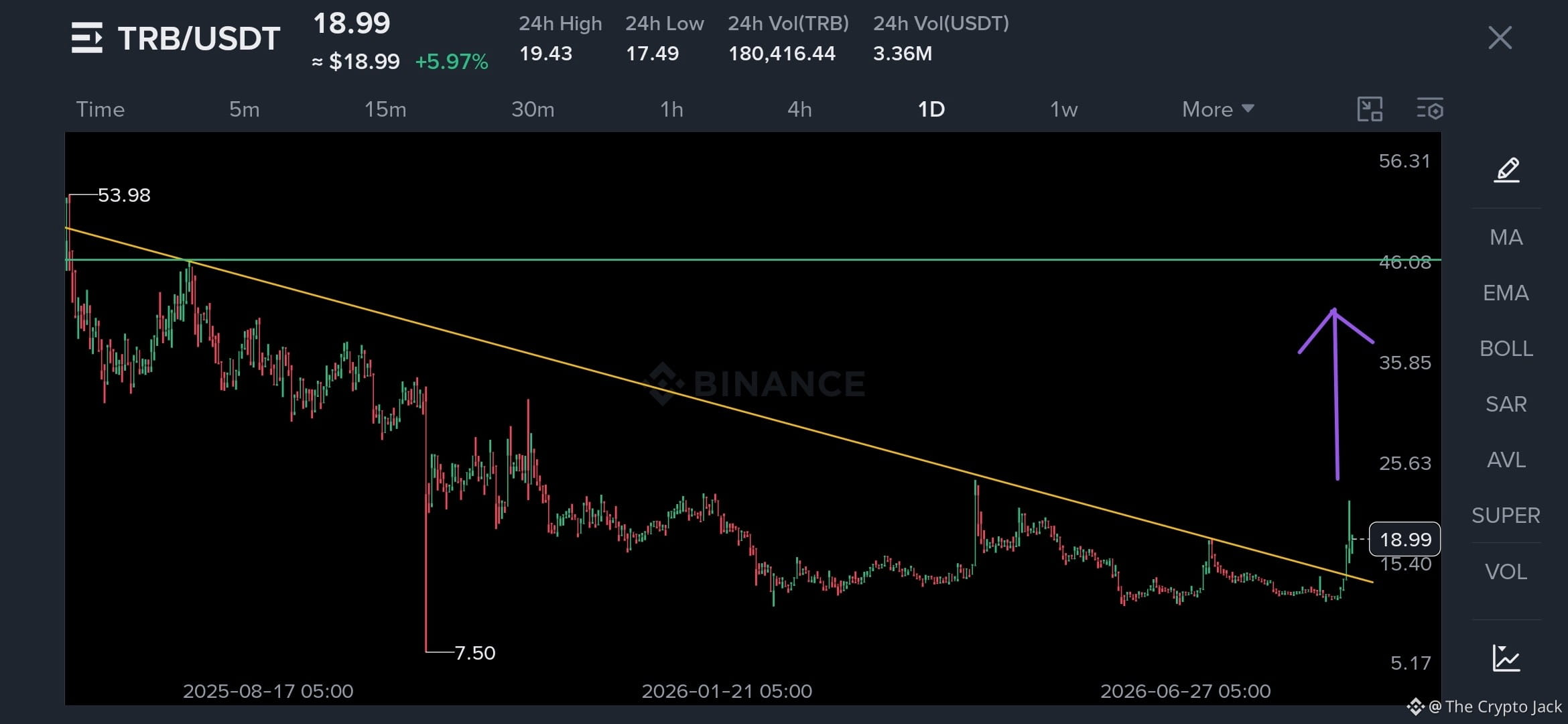Expand the More intervals dropdown
The width and height of the screenshot is (1568, 724).
pyautogui.click(x=1218, y=109)
